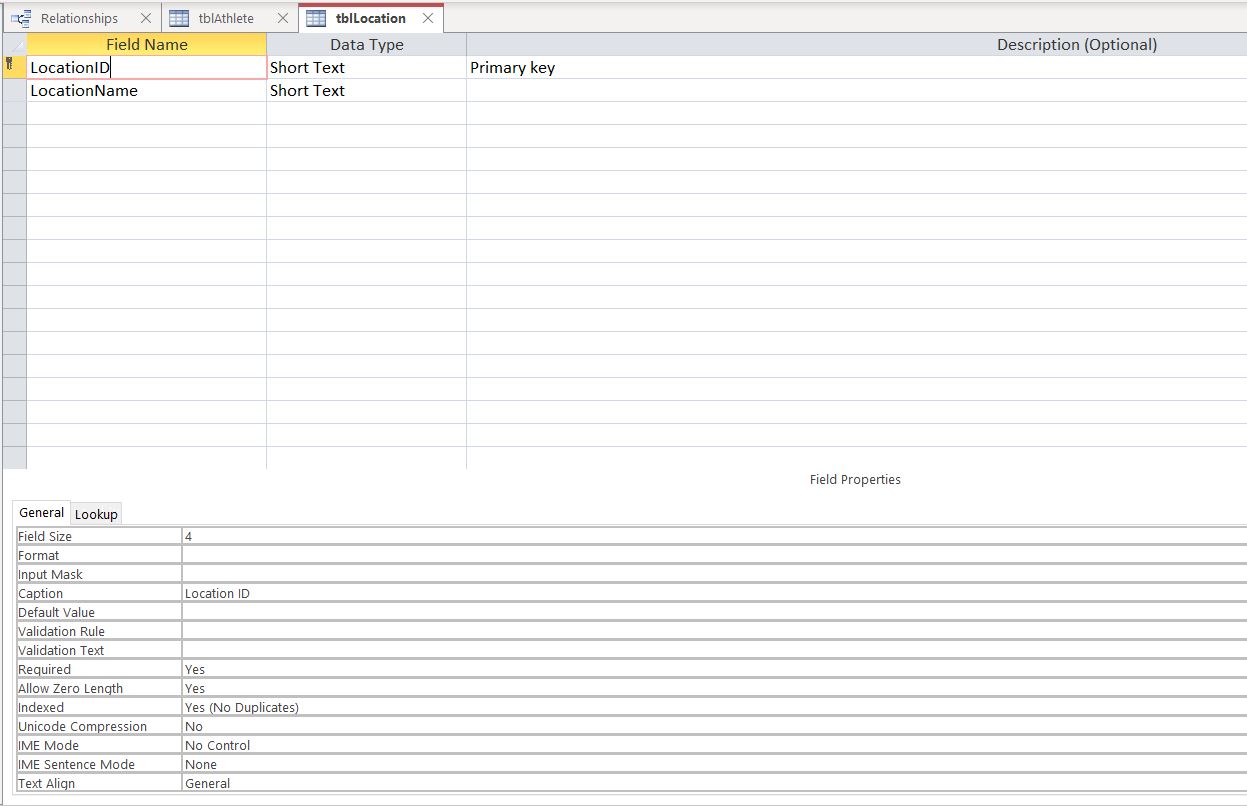Switch to the Lookup properties tab

[96, 514]
